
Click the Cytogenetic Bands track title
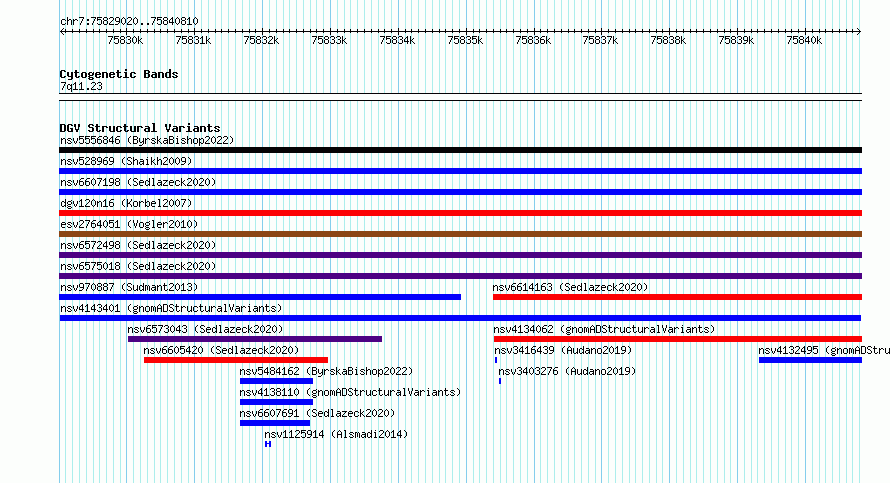tap(119, 74)
